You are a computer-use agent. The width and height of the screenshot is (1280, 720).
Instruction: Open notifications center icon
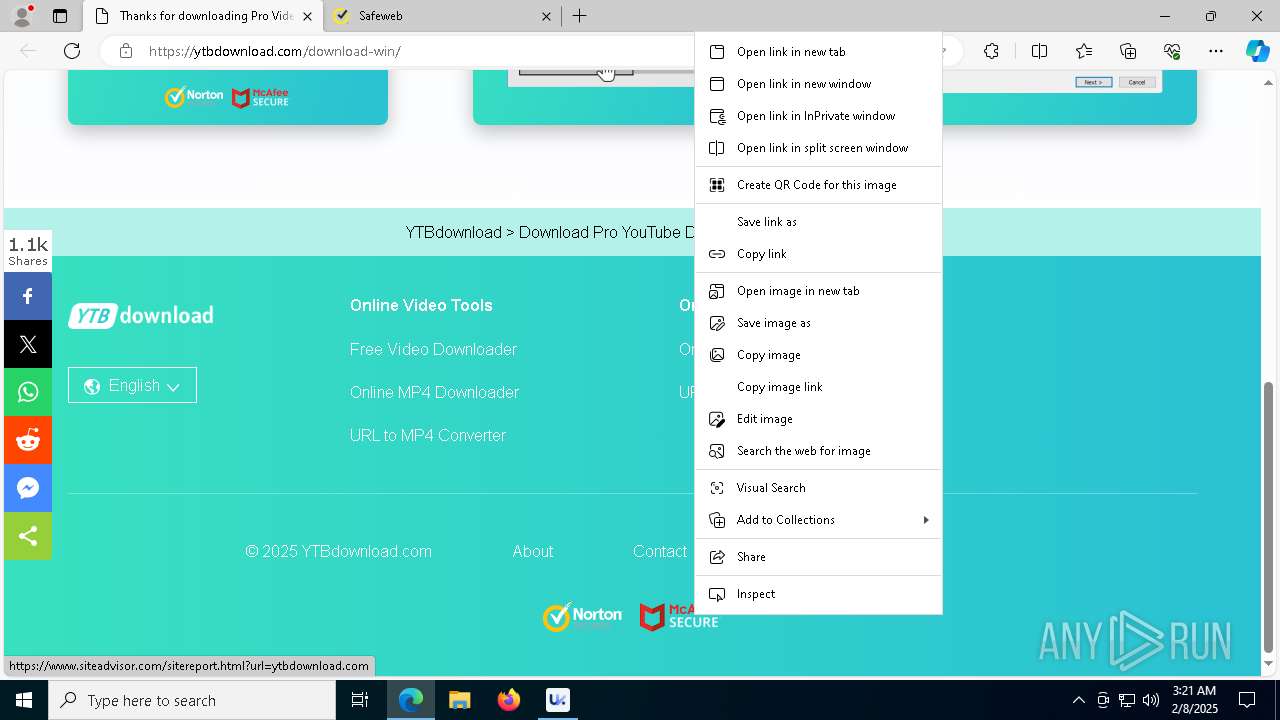[1247, 700]
